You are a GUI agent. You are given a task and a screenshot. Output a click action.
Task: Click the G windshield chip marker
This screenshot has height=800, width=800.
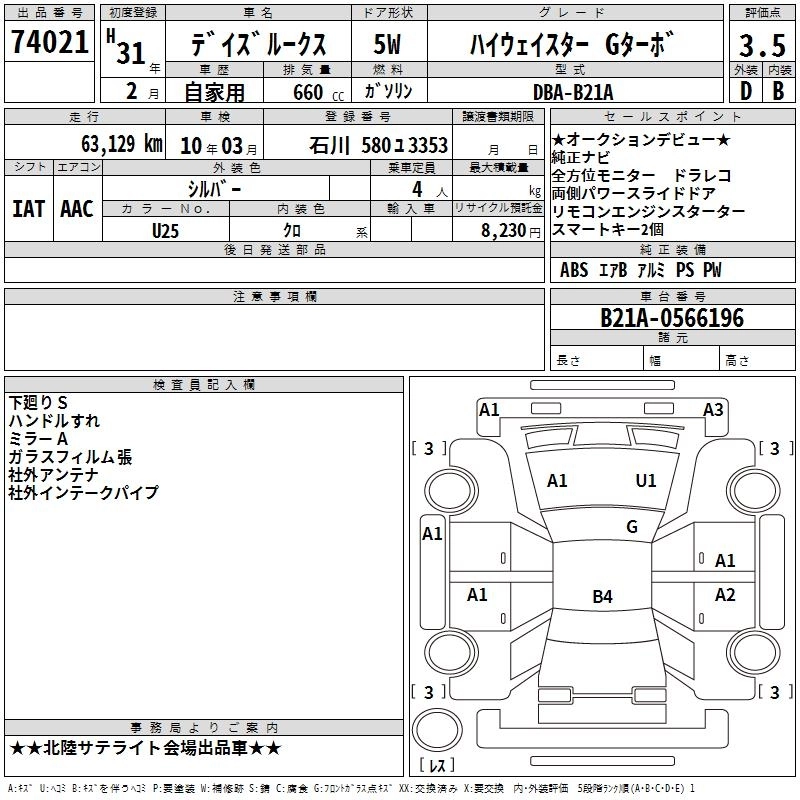[x=631, y=527]
